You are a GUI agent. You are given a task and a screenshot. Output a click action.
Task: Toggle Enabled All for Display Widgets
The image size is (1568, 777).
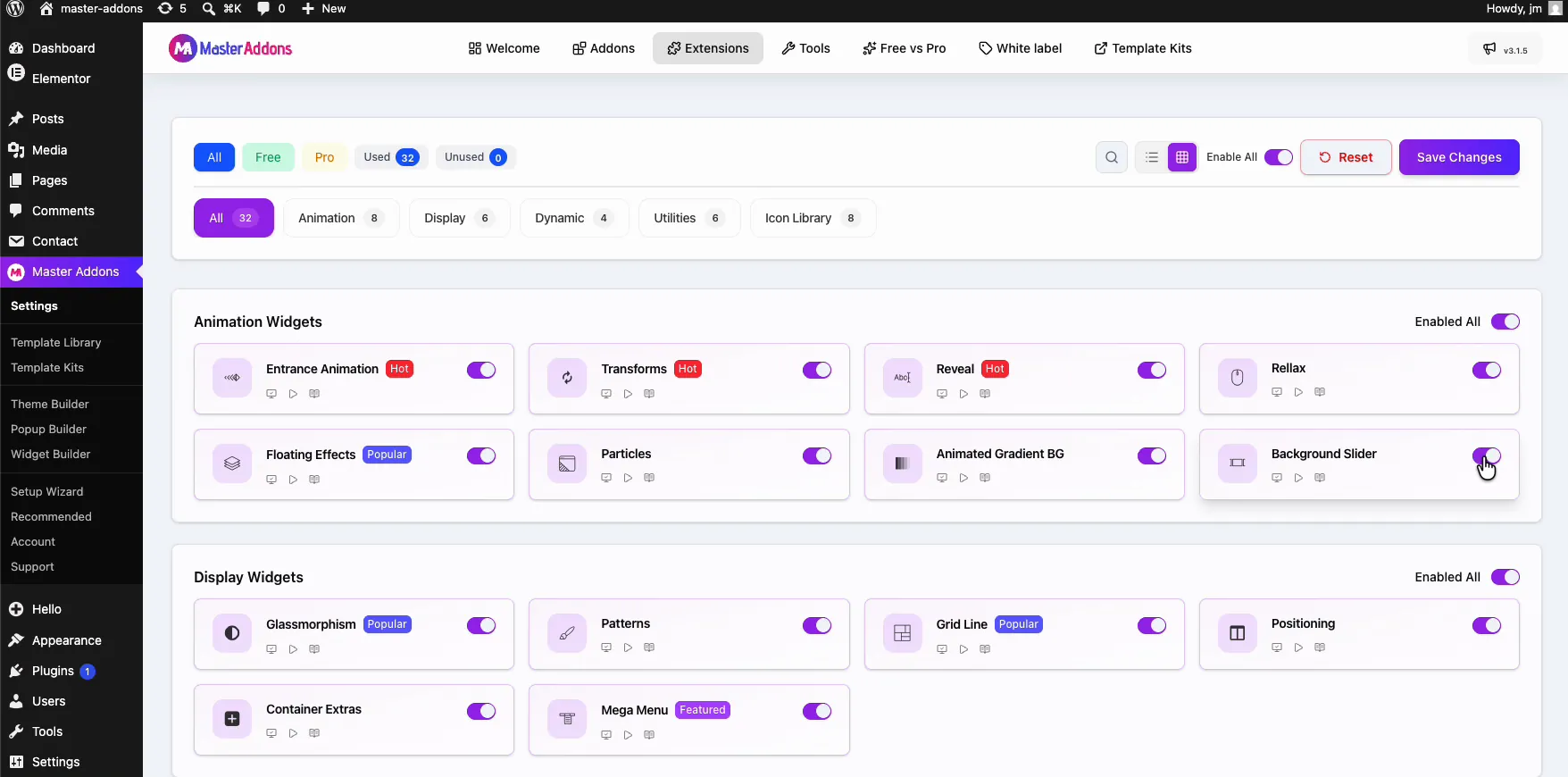click(x=1505, y=577)
